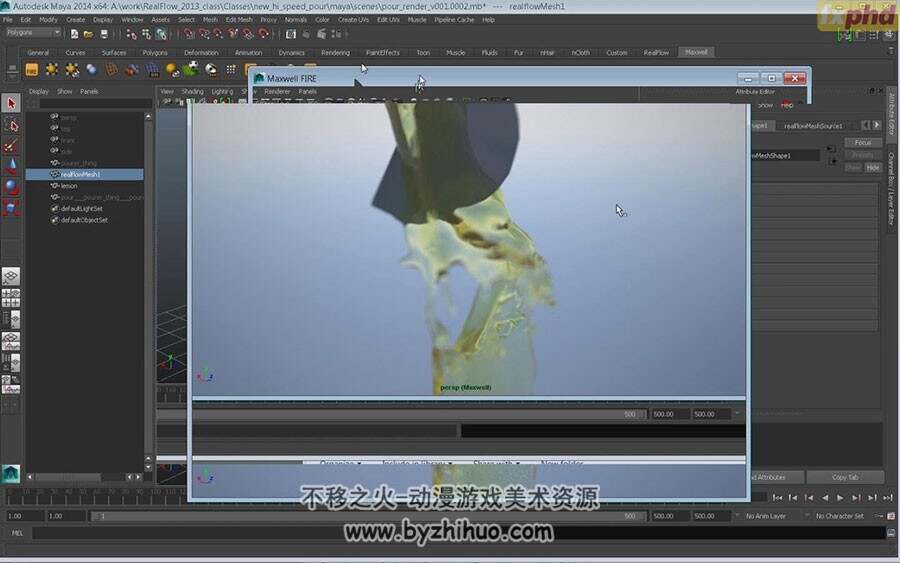Screen dimensions: 900x563
Task: Go to start of playback range
Action: (778, 498)
